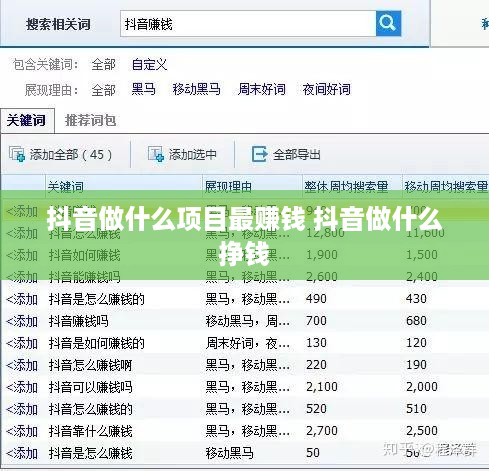Choose 自定义 keyword filter
Screen dimensions: 489x471
click(149, 64)
